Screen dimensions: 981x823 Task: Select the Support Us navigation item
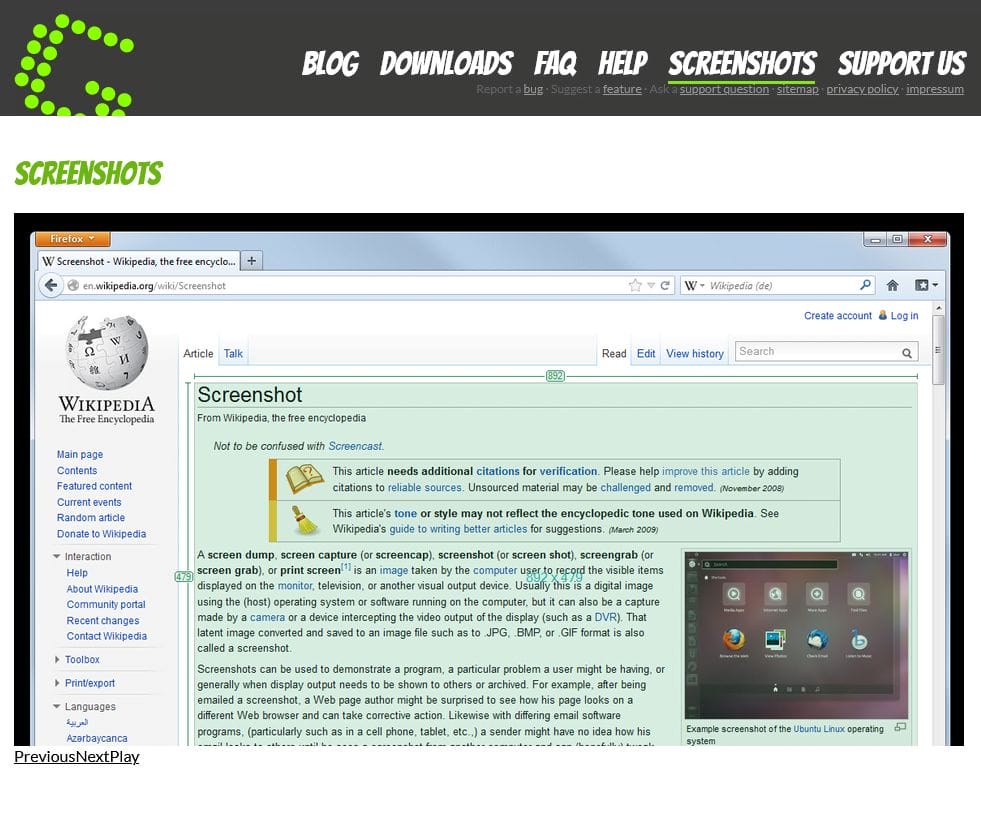[901, 64]
